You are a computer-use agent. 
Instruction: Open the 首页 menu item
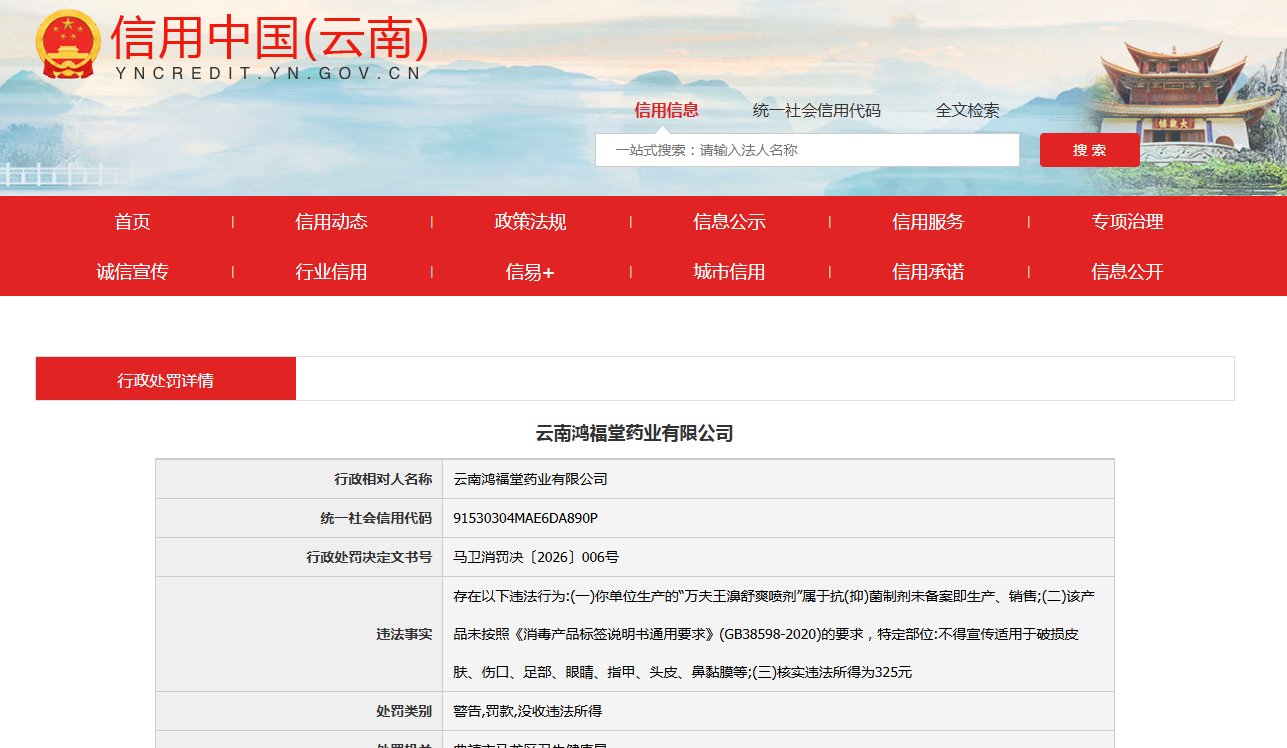pyautogui.click(x=132, y=222)
